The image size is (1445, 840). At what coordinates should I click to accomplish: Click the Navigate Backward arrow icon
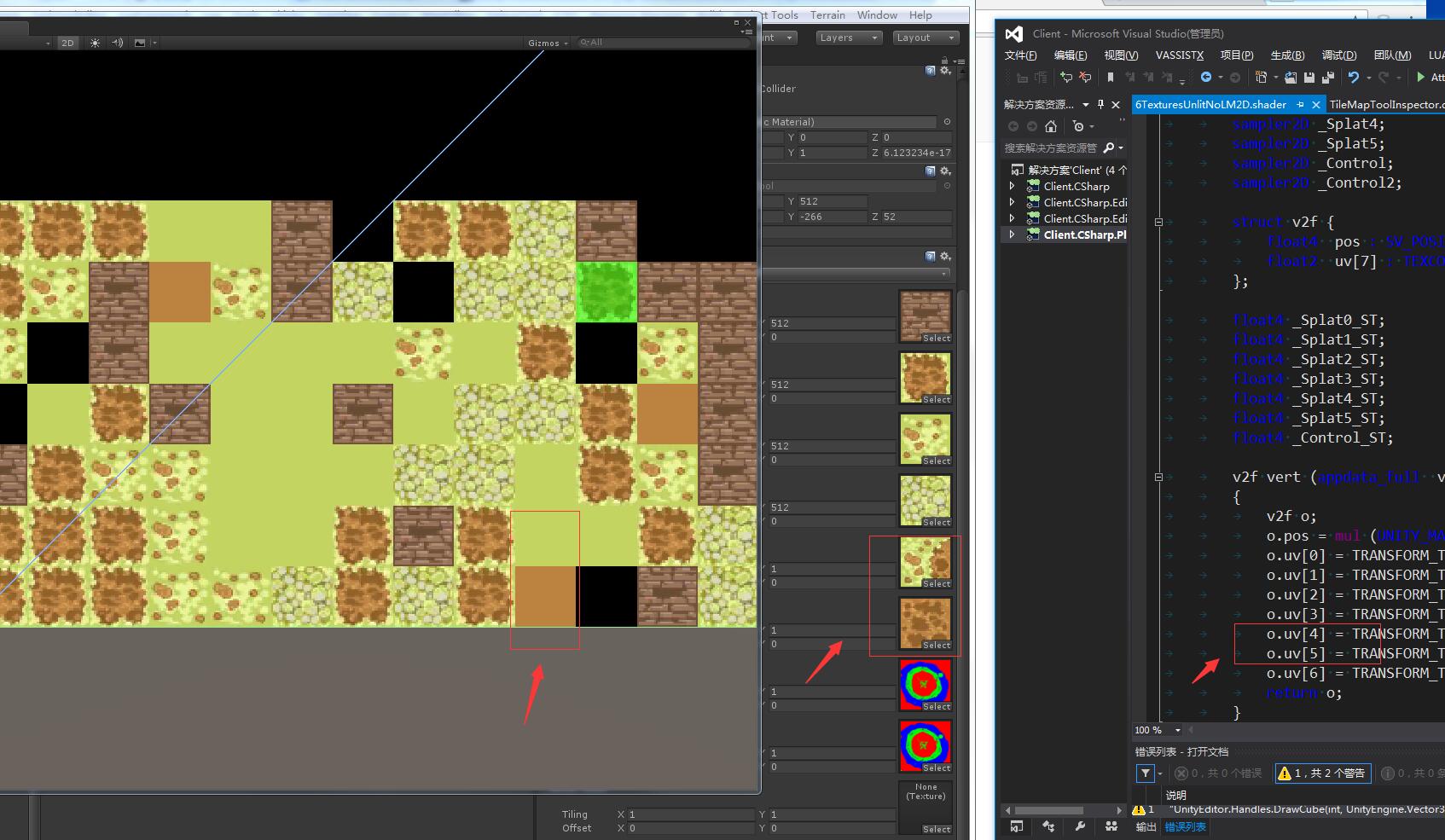1208,77
